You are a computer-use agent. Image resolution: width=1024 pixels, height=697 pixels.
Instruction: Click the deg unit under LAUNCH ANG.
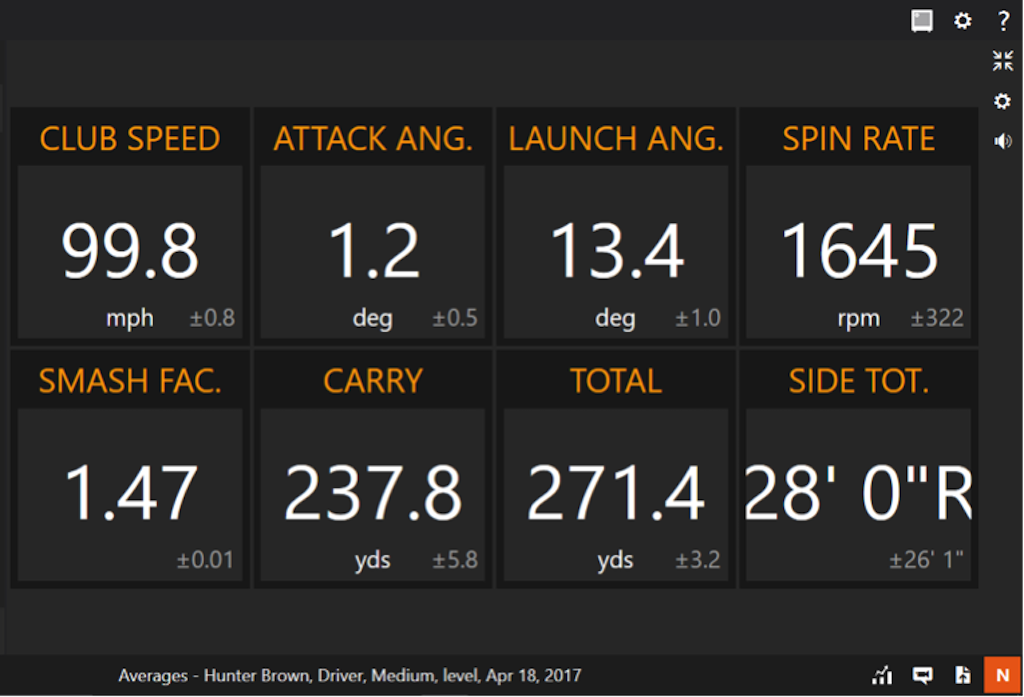point(616,319)
